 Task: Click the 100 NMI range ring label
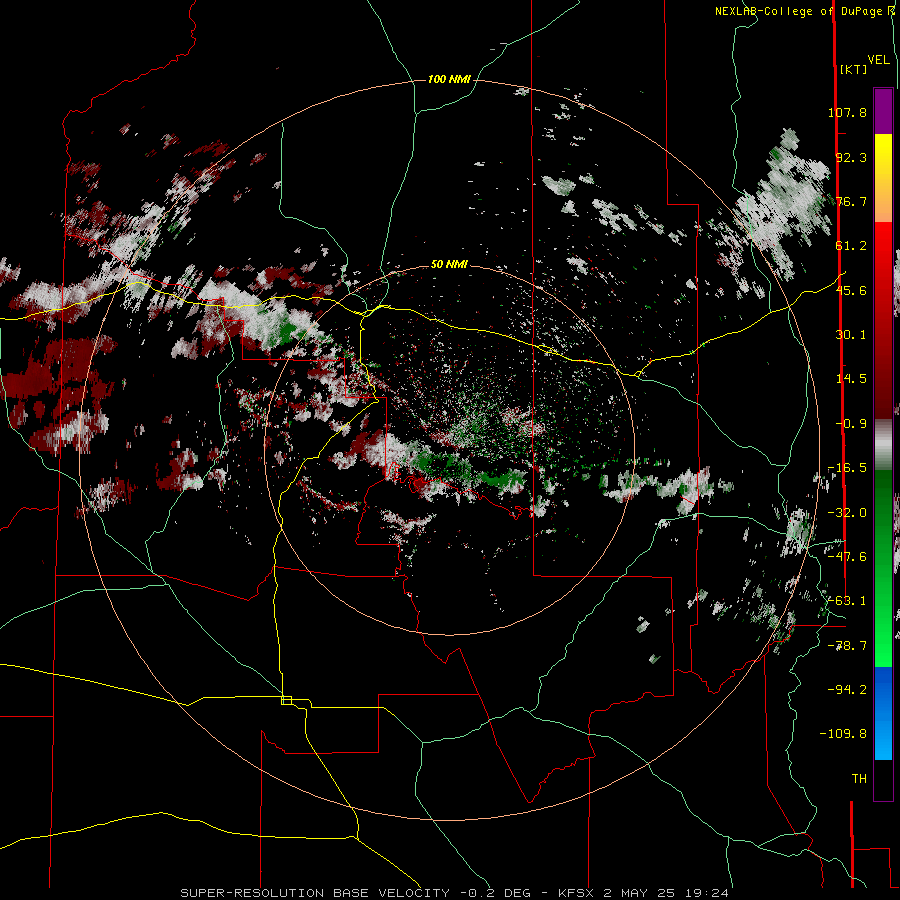point(449,79)
